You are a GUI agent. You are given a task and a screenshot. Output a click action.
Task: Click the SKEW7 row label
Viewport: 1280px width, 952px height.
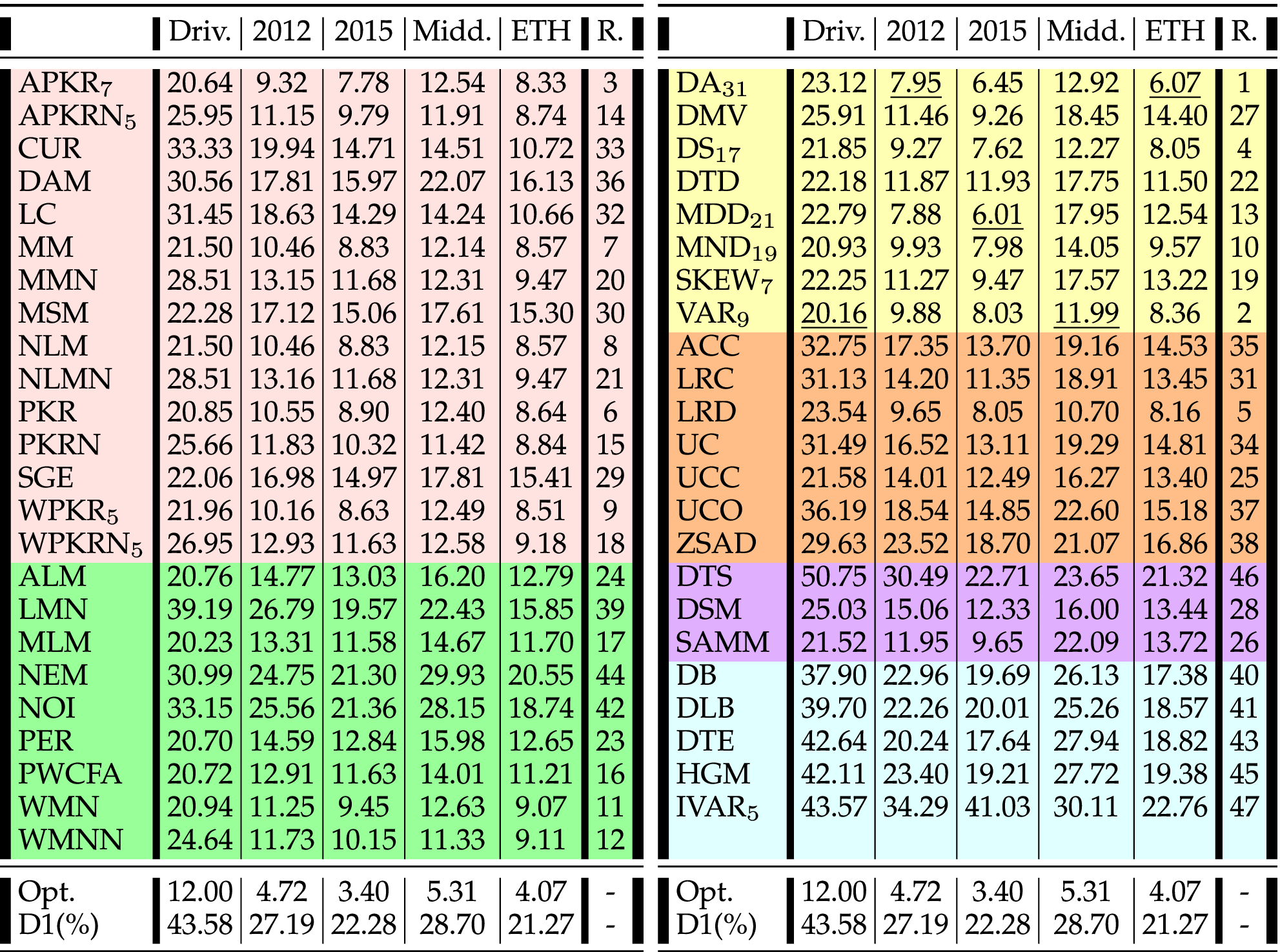[x=724, y=281]
